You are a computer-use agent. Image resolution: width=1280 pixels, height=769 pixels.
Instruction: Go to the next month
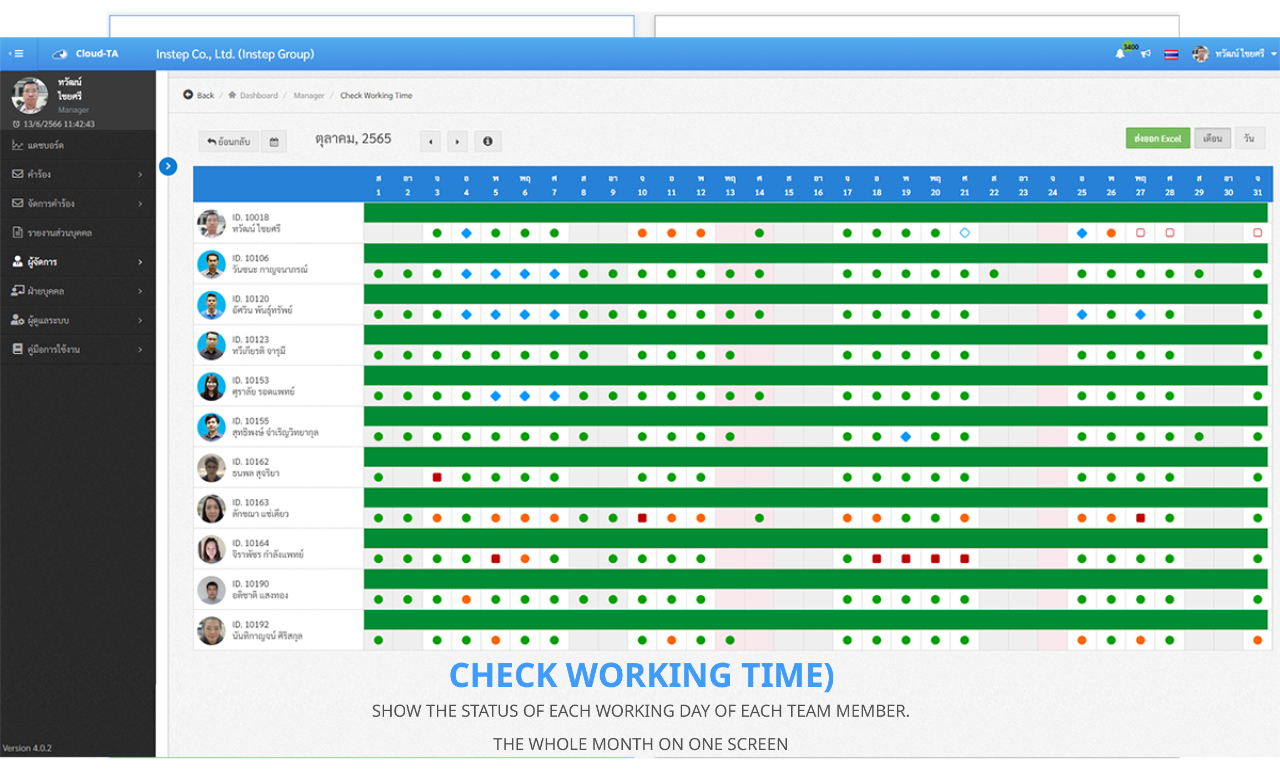[x=457, y=142]
